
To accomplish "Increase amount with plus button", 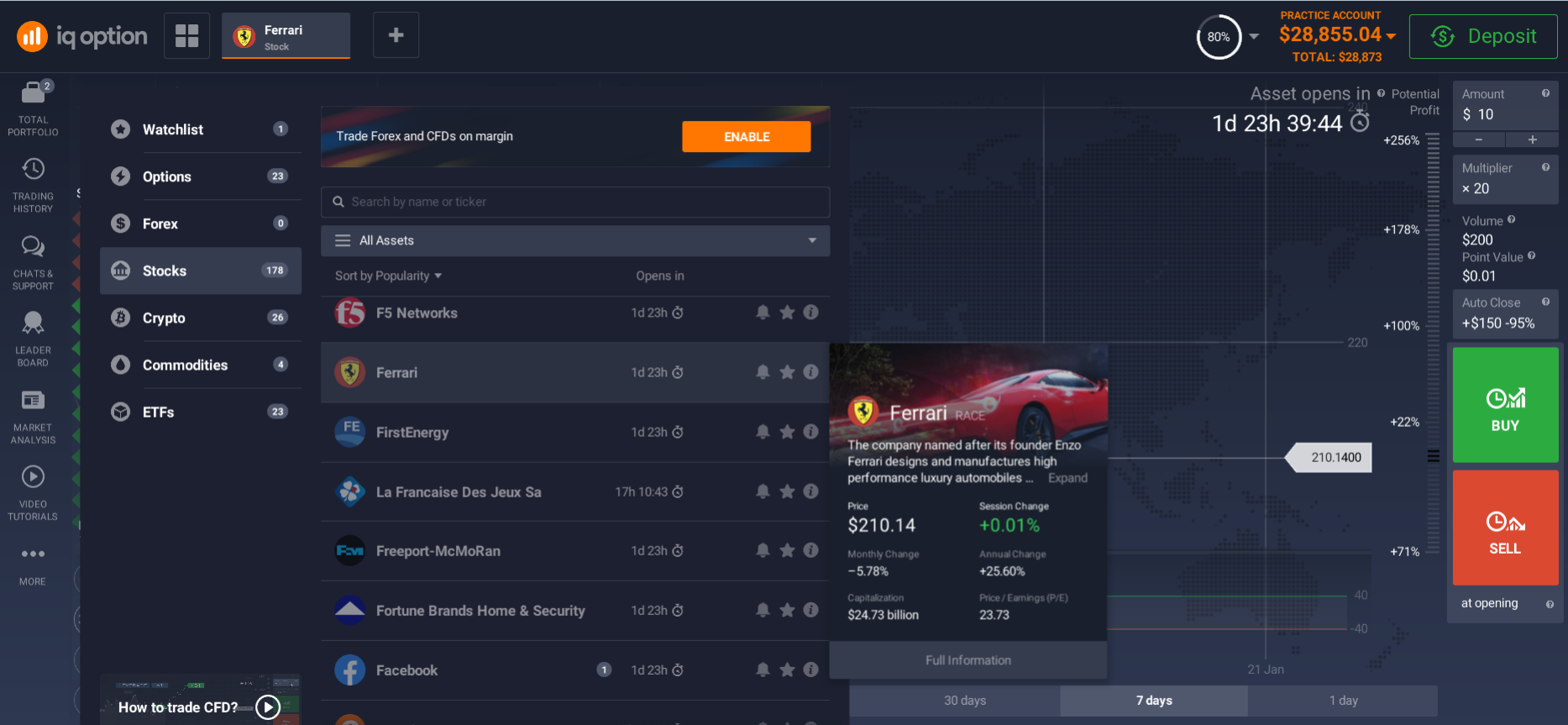I will click(1532, 140).
